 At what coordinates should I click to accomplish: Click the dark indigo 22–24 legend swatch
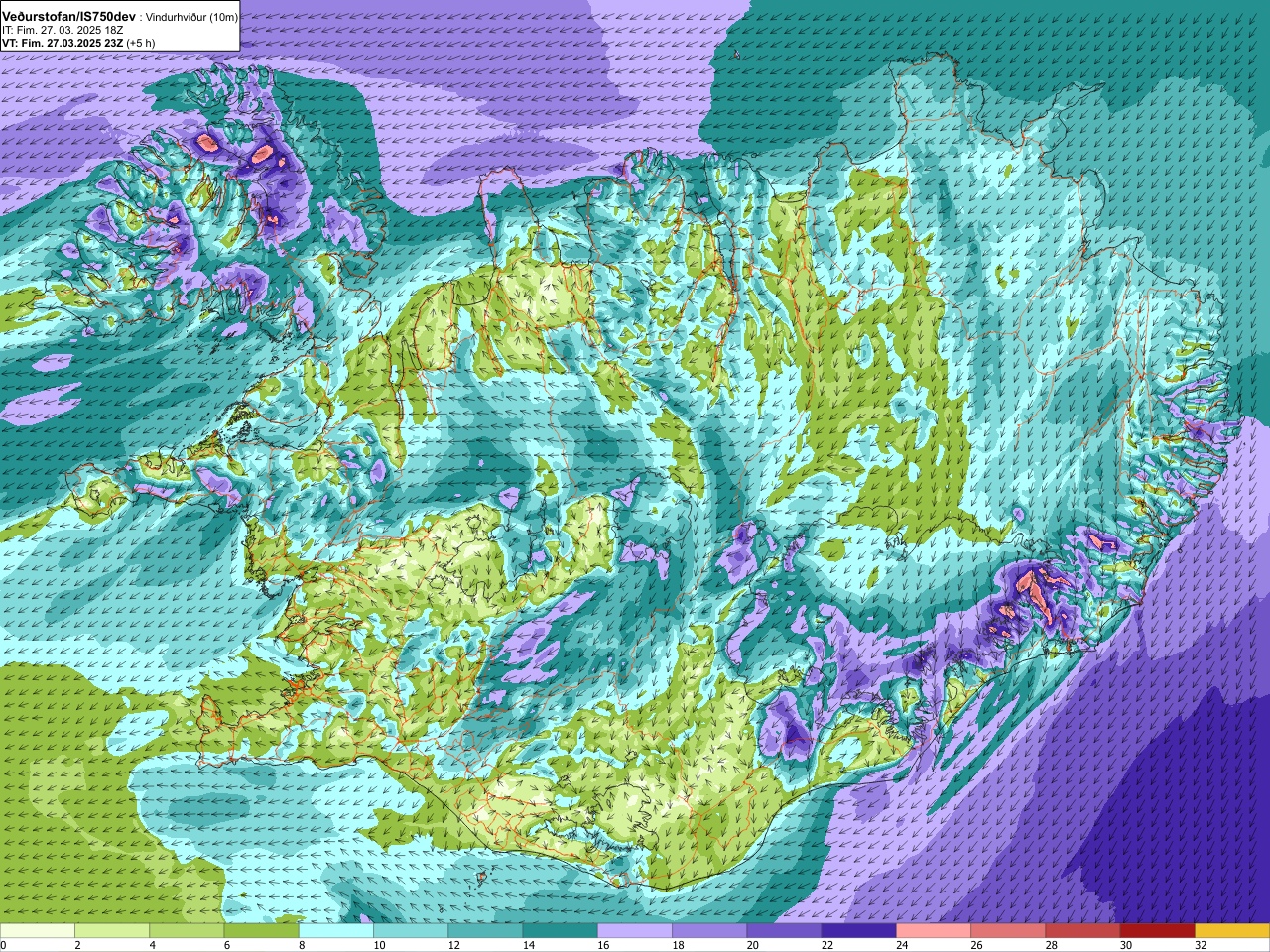[859, 930]
